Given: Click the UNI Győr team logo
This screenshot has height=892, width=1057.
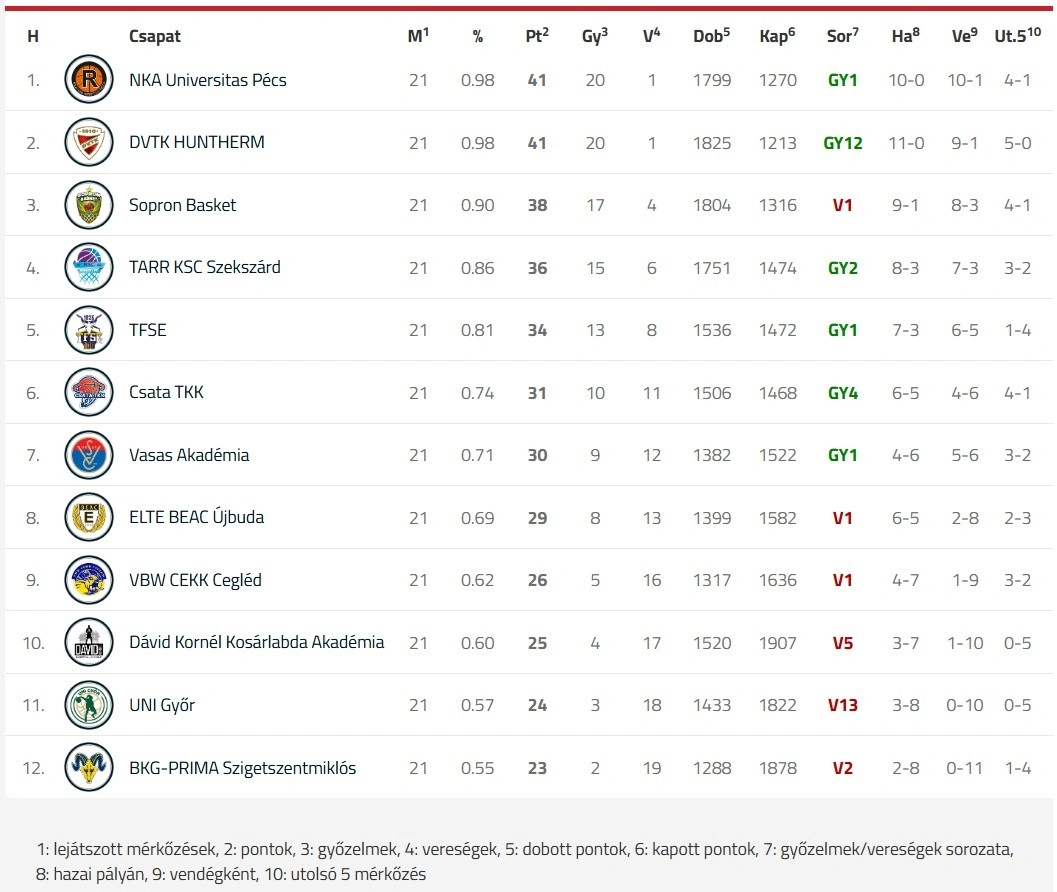Looking at the screenshot, I should click(x=89, y=705).
